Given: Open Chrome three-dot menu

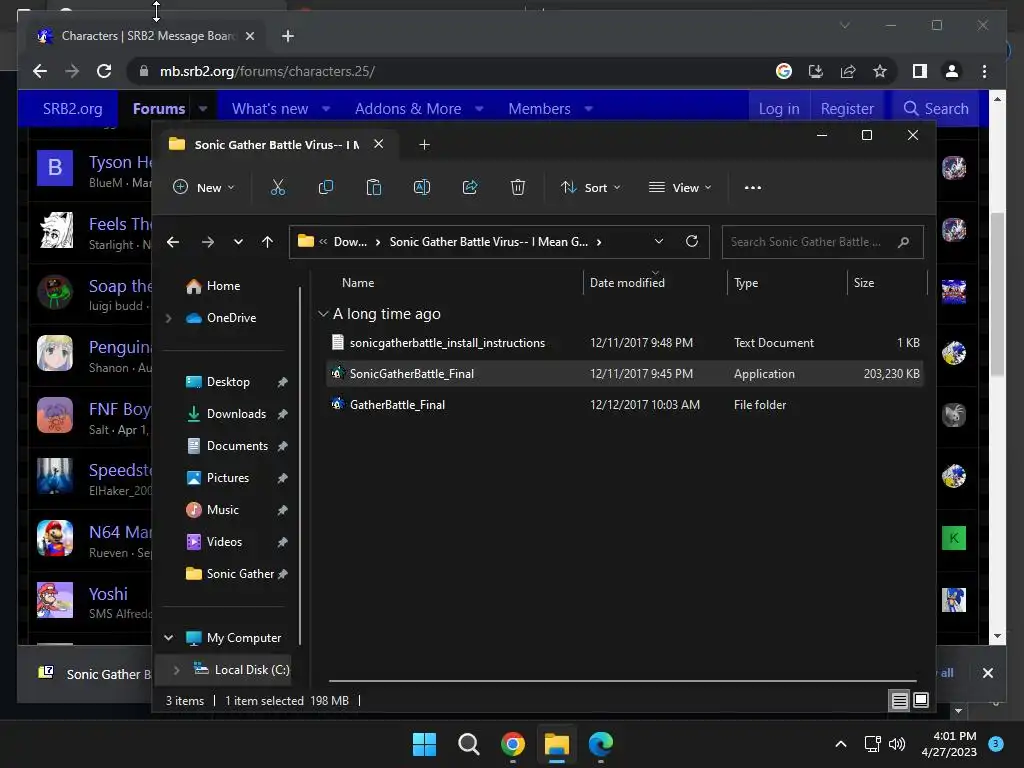Looking at the screenshot, I should click(984, 71).
